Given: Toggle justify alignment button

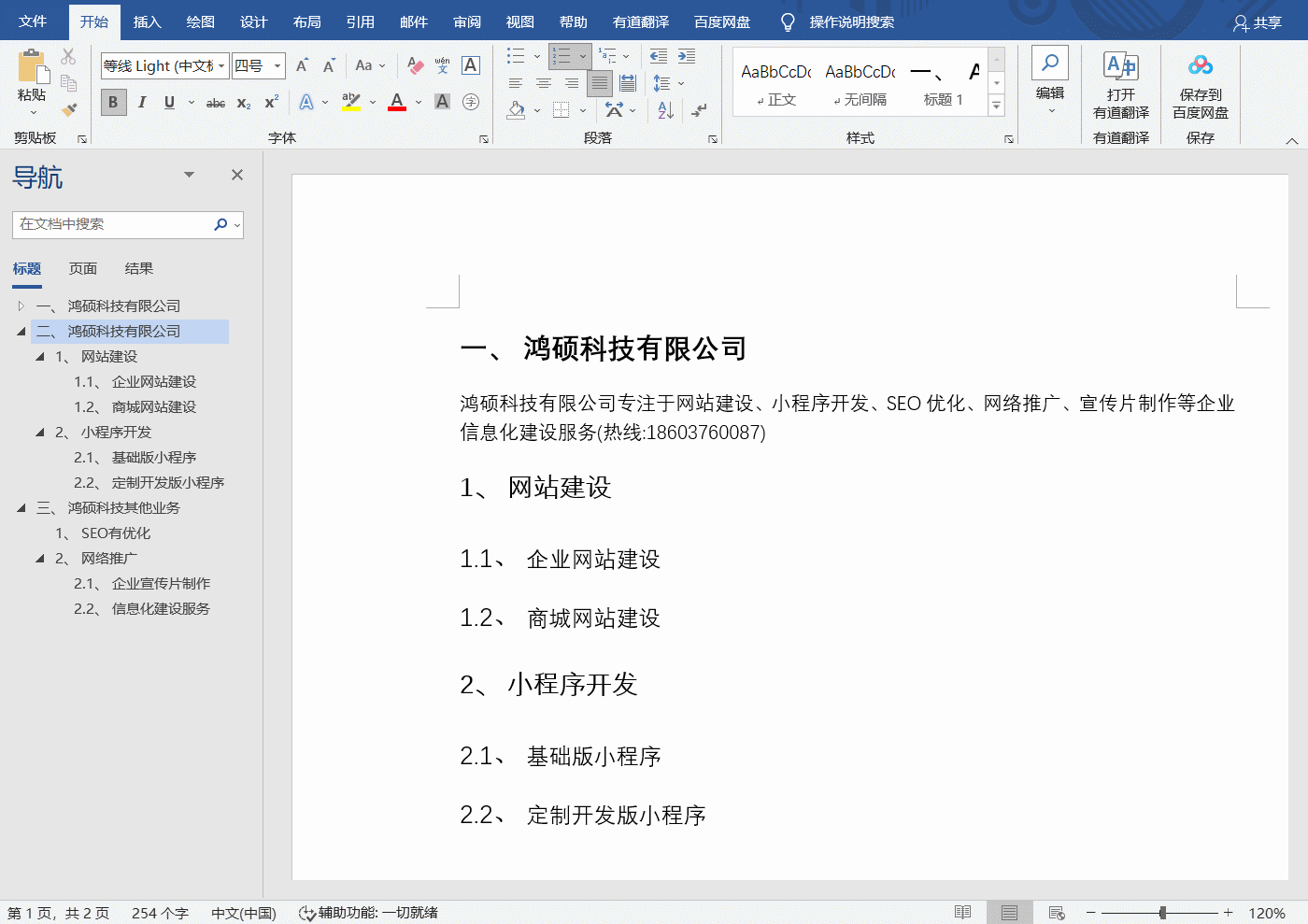Looking at the screenshot, I should click(600, 83).
